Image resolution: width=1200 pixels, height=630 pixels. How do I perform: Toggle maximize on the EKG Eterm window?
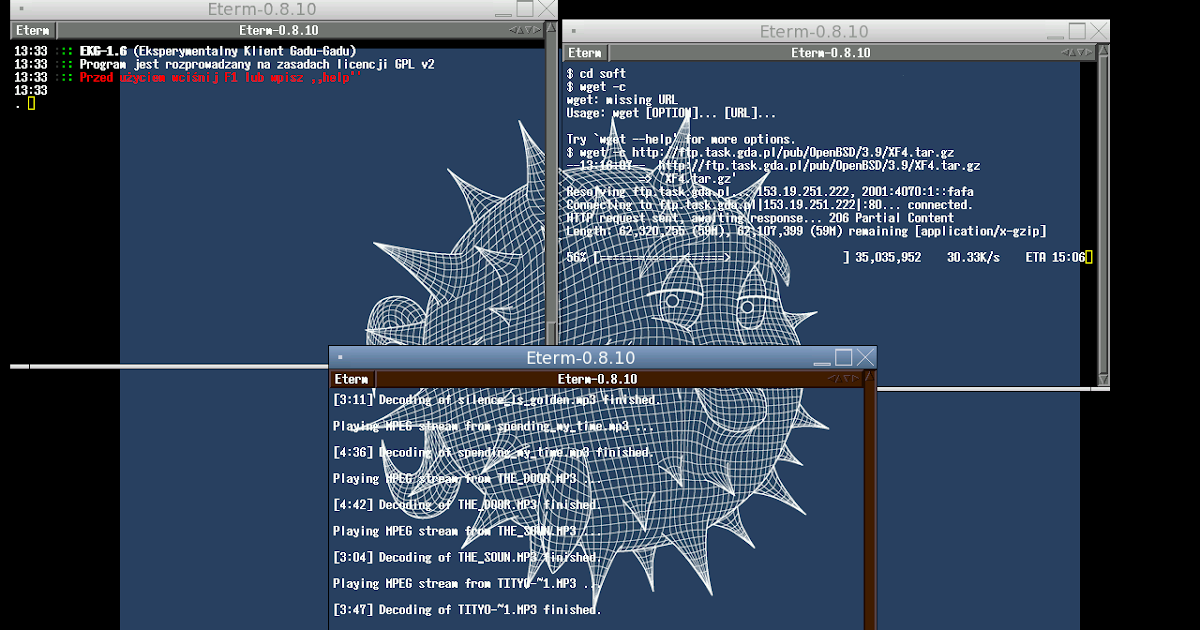tap(525, 8)
